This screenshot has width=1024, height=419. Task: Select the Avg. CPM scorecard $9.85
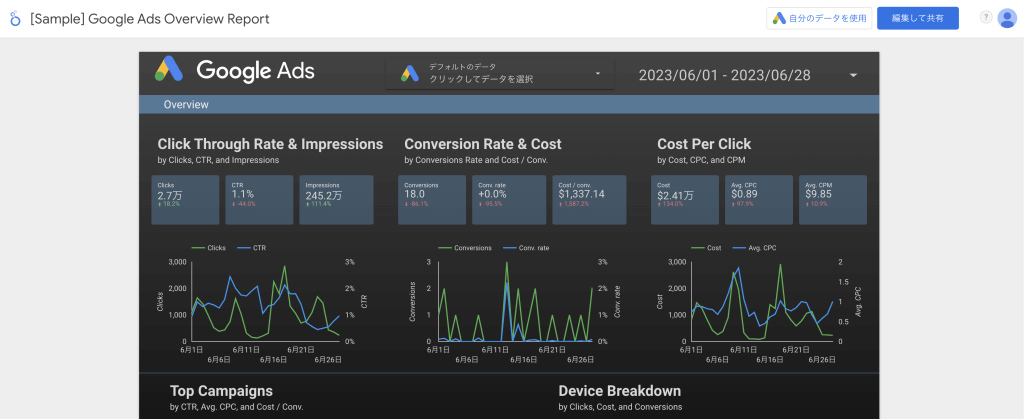click(833, 200)
